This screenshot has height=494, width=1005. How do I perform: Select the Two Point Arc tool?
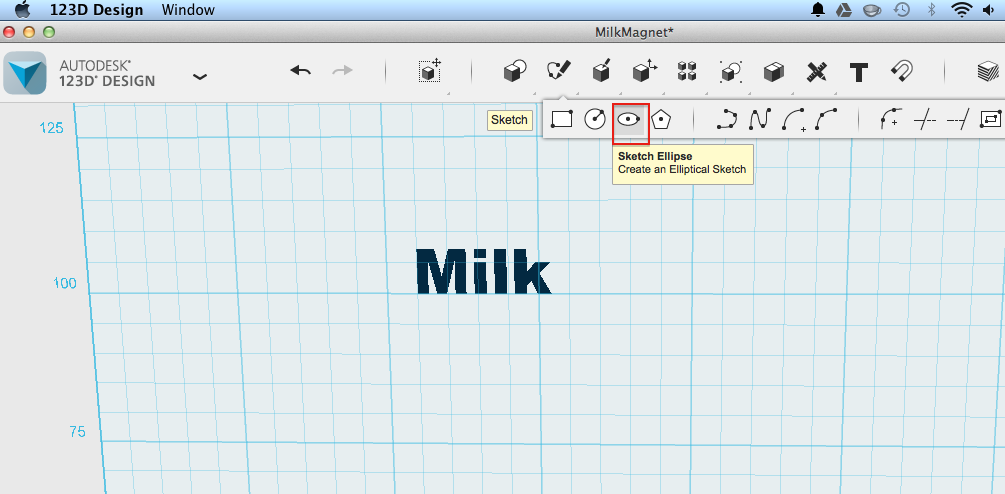(x=793, y=120)
